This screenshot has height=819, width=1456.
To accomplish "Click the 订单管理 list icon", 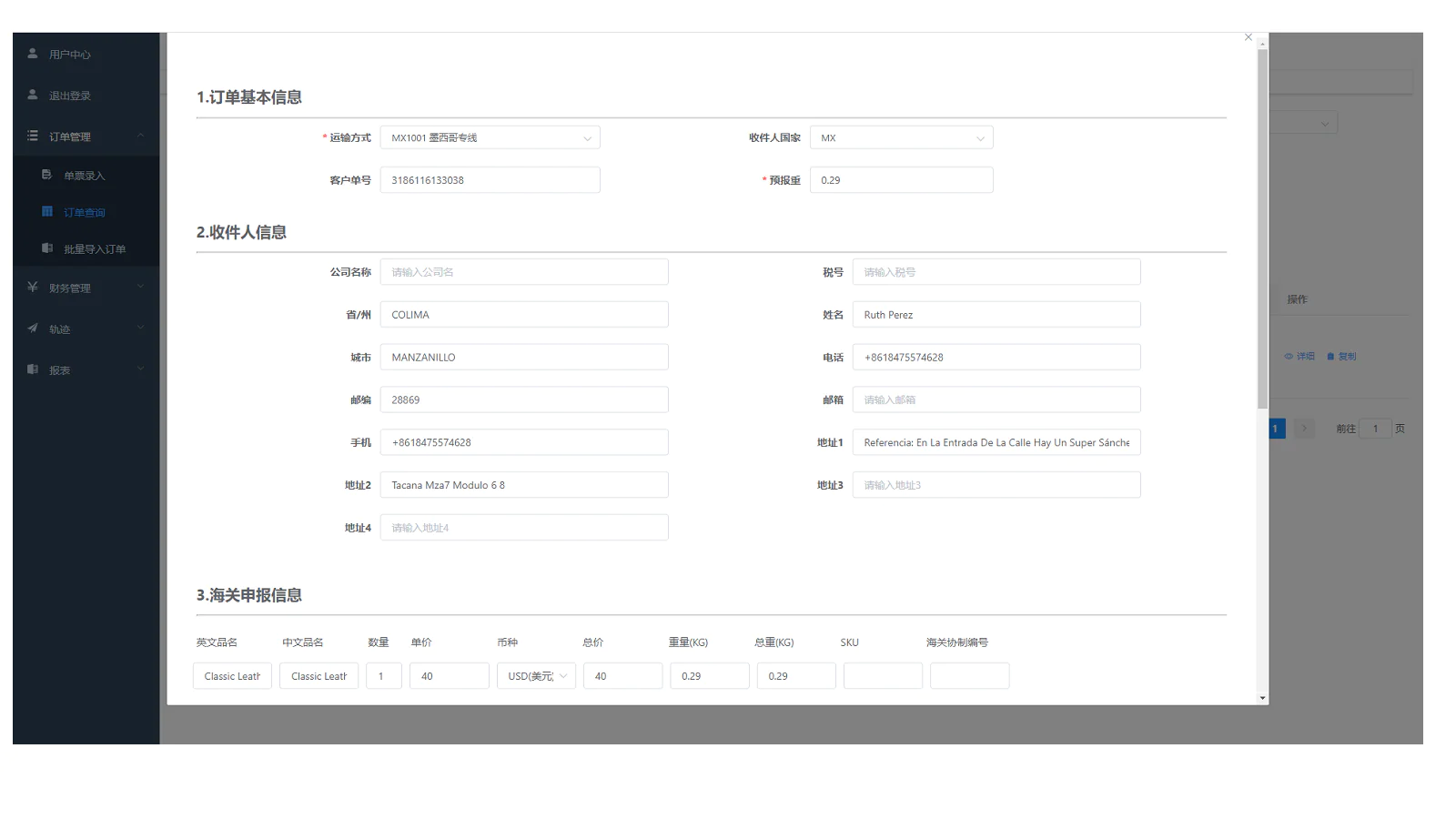I will click(33, 136).
